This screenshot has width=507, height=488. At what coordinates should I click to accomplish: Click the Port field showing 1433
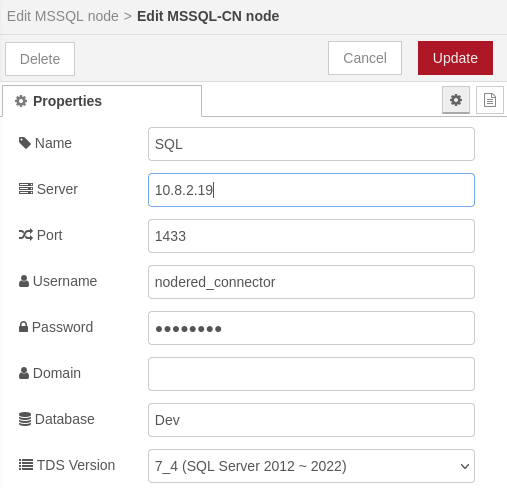311,236
